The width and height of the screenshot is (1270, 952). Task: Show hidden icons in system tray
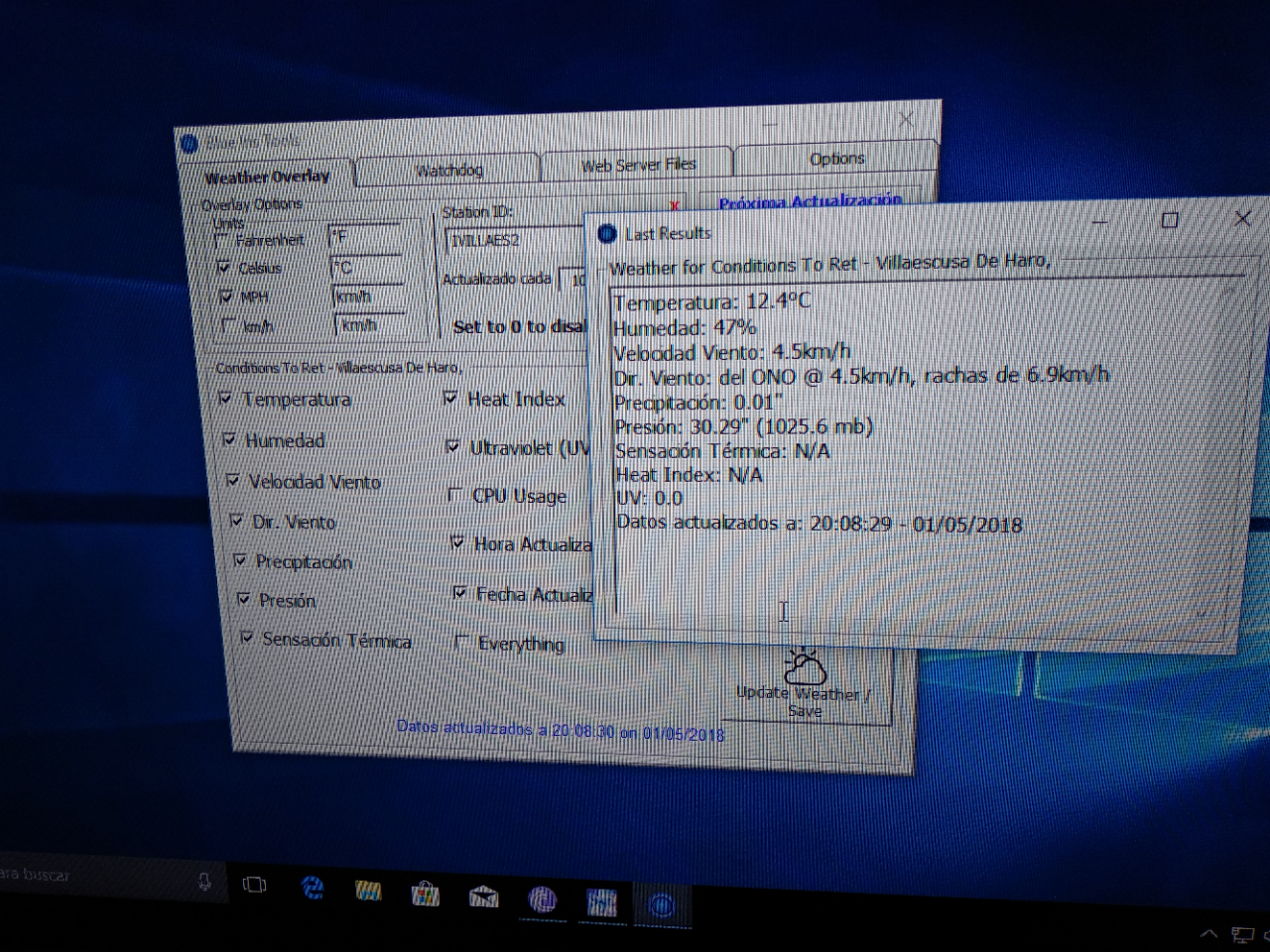pyautogui.click(x=1208, y=934)
